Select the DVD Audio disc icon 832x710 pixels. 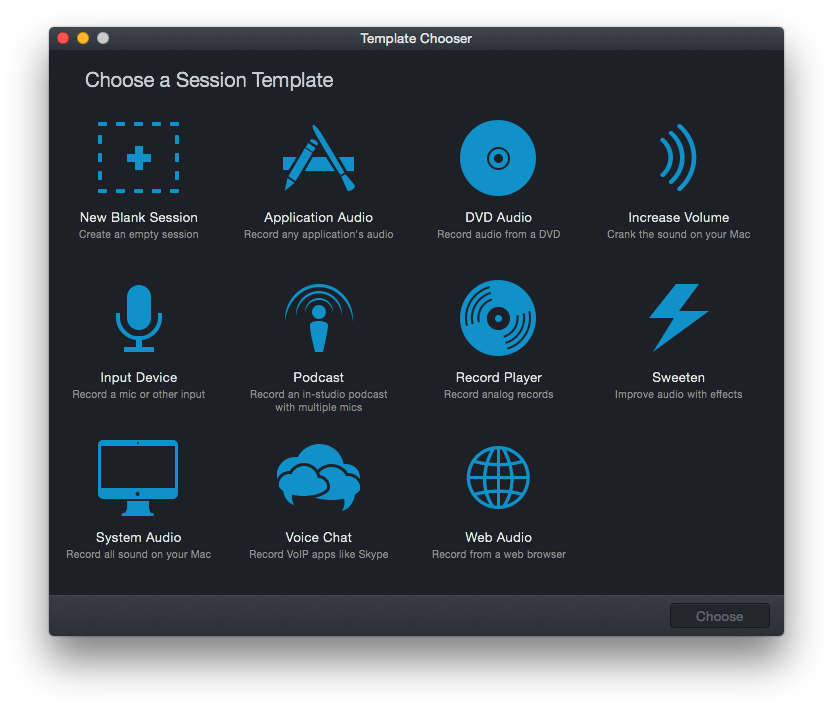click(498, 157)
